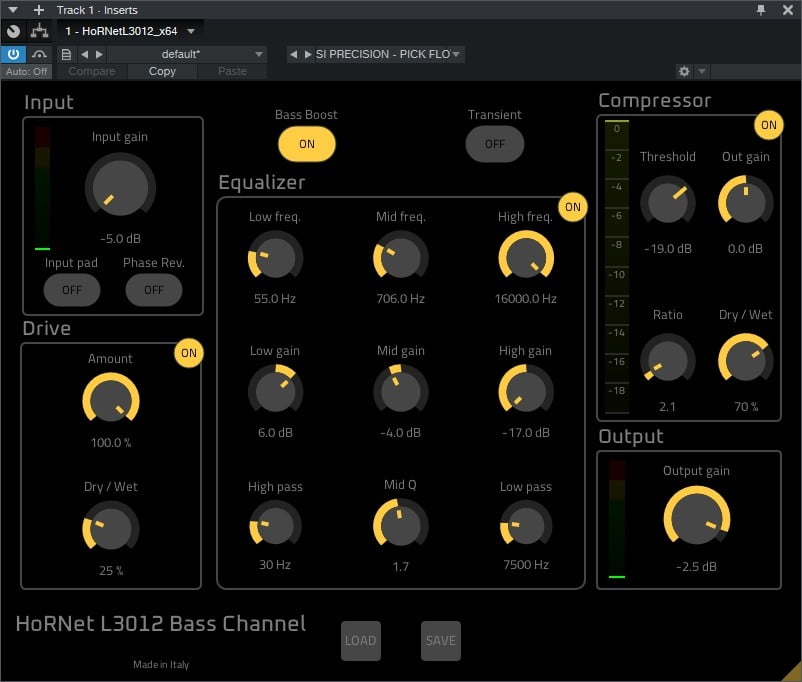802x682 pixels.
Task: Open the gear settings icon
Action: click(684, 71)
